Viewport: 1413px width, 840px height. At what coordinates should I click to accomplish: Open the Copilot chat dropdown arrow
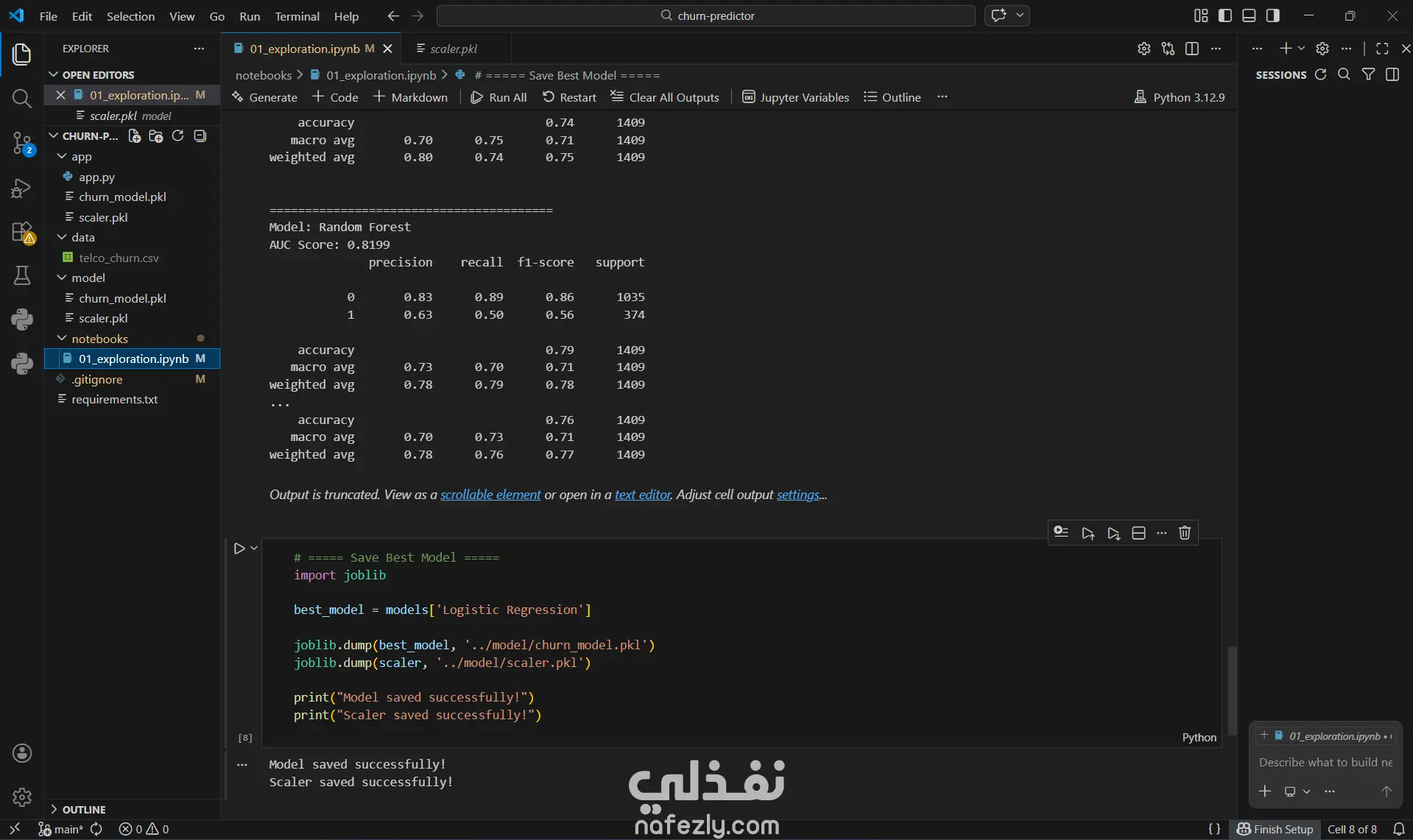1020,15
